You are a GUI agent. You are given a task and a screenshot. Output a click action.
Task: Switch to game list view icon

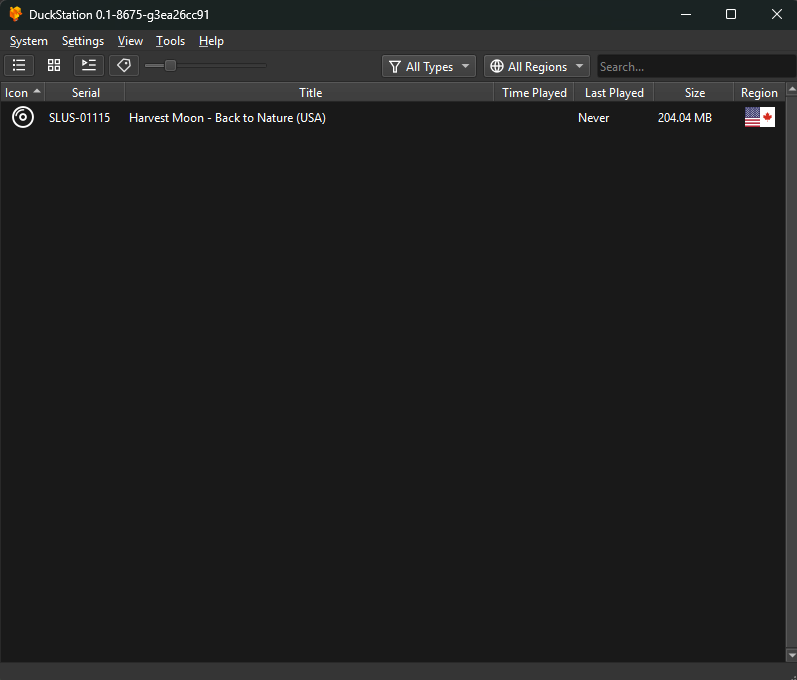(19, 66)
